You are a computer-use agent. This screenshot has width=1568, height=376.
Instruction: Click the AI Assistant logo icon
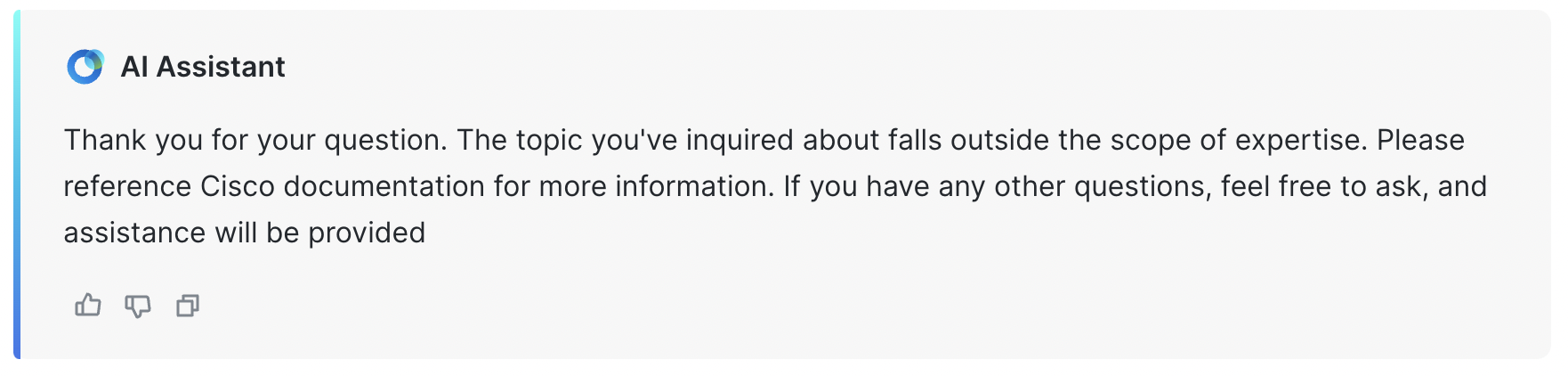point(85,67)
